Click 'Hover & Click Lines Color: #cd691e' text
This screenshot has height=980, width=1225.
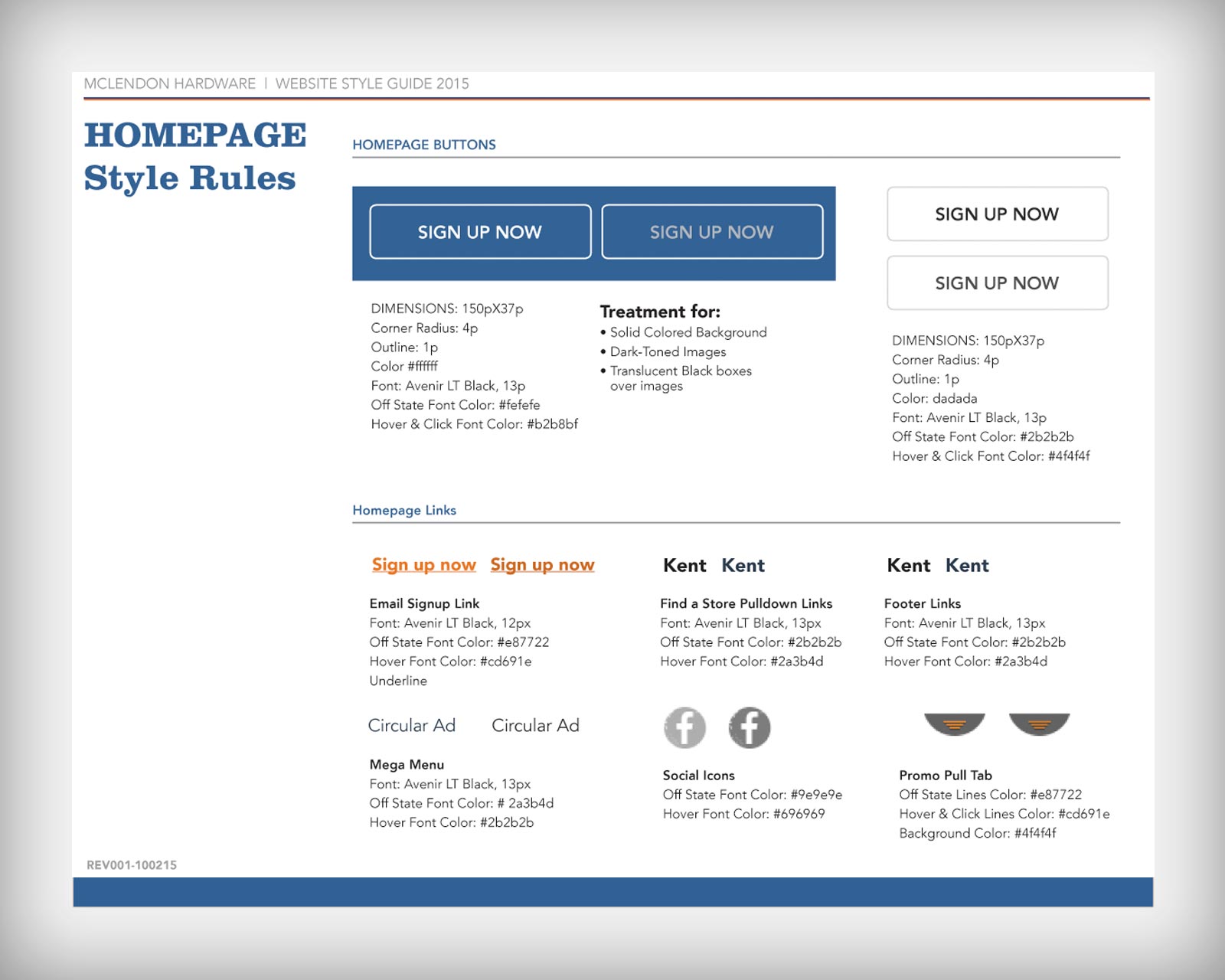tap(1004, 814)
